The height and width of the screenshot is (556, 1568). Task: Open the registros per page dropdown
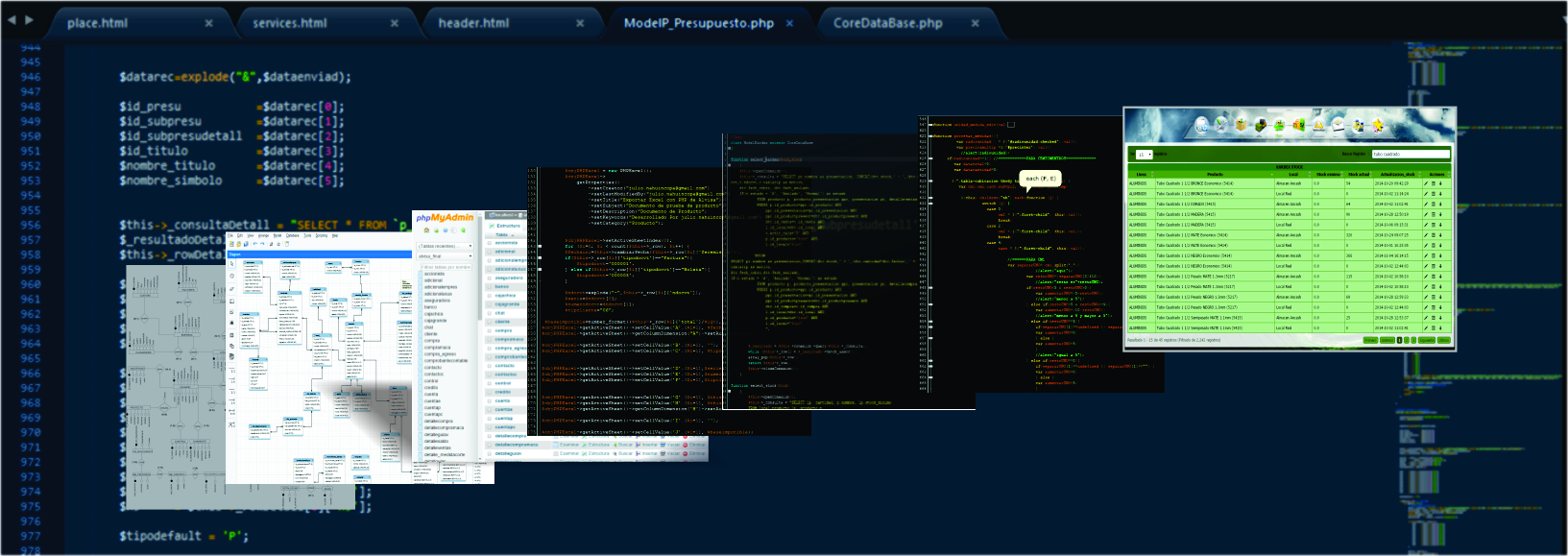tap(1144, 154)
